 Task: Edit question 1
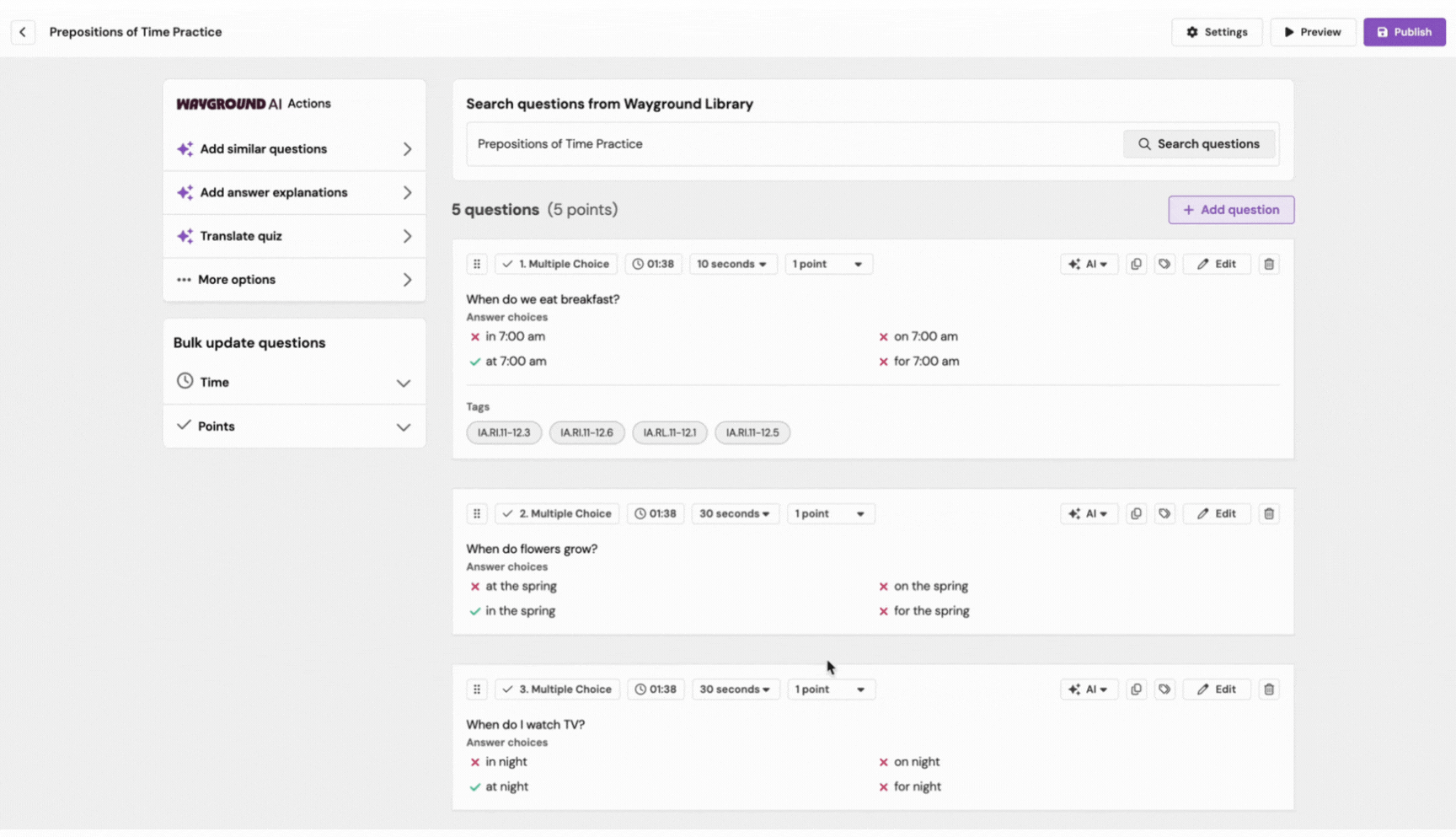click(x=1217, y=264)
